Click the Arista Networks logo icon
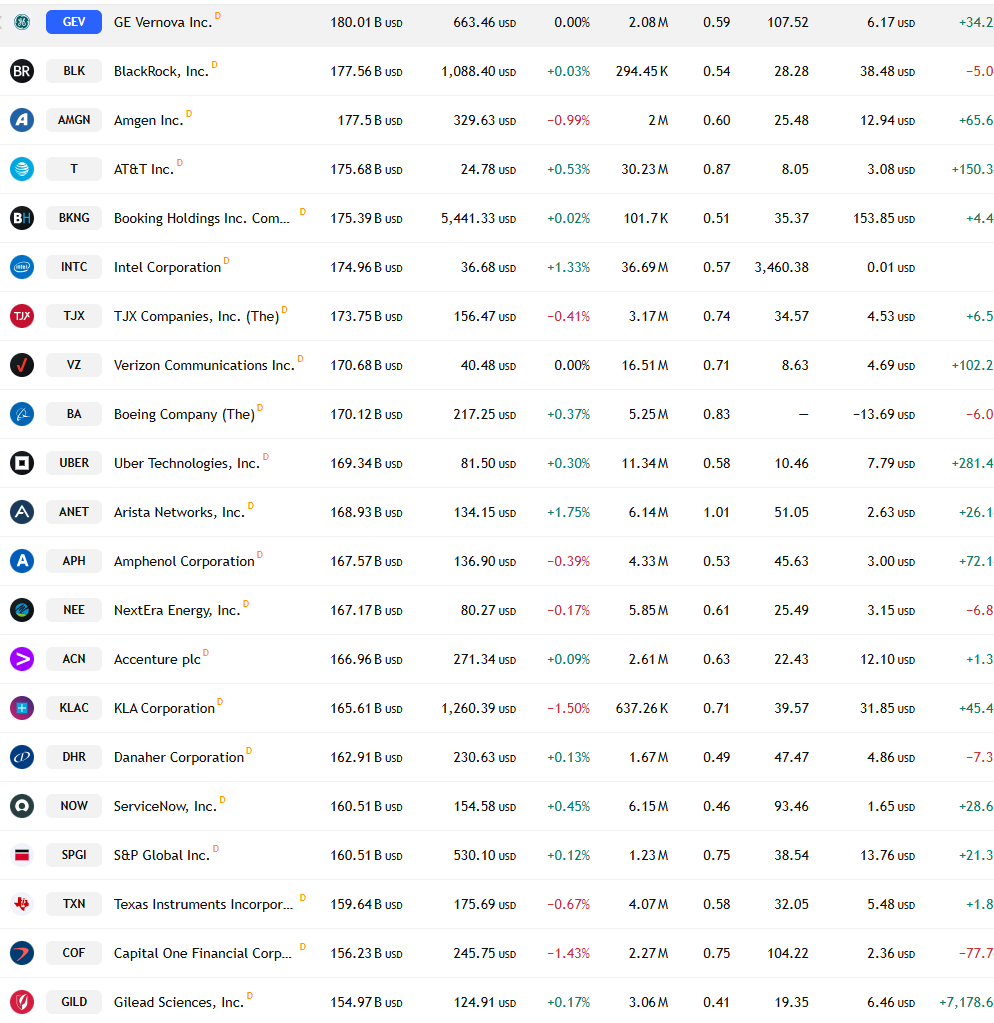Image resolution: width=994 pixels, height=1023 pixels. (x=22, y=512)
